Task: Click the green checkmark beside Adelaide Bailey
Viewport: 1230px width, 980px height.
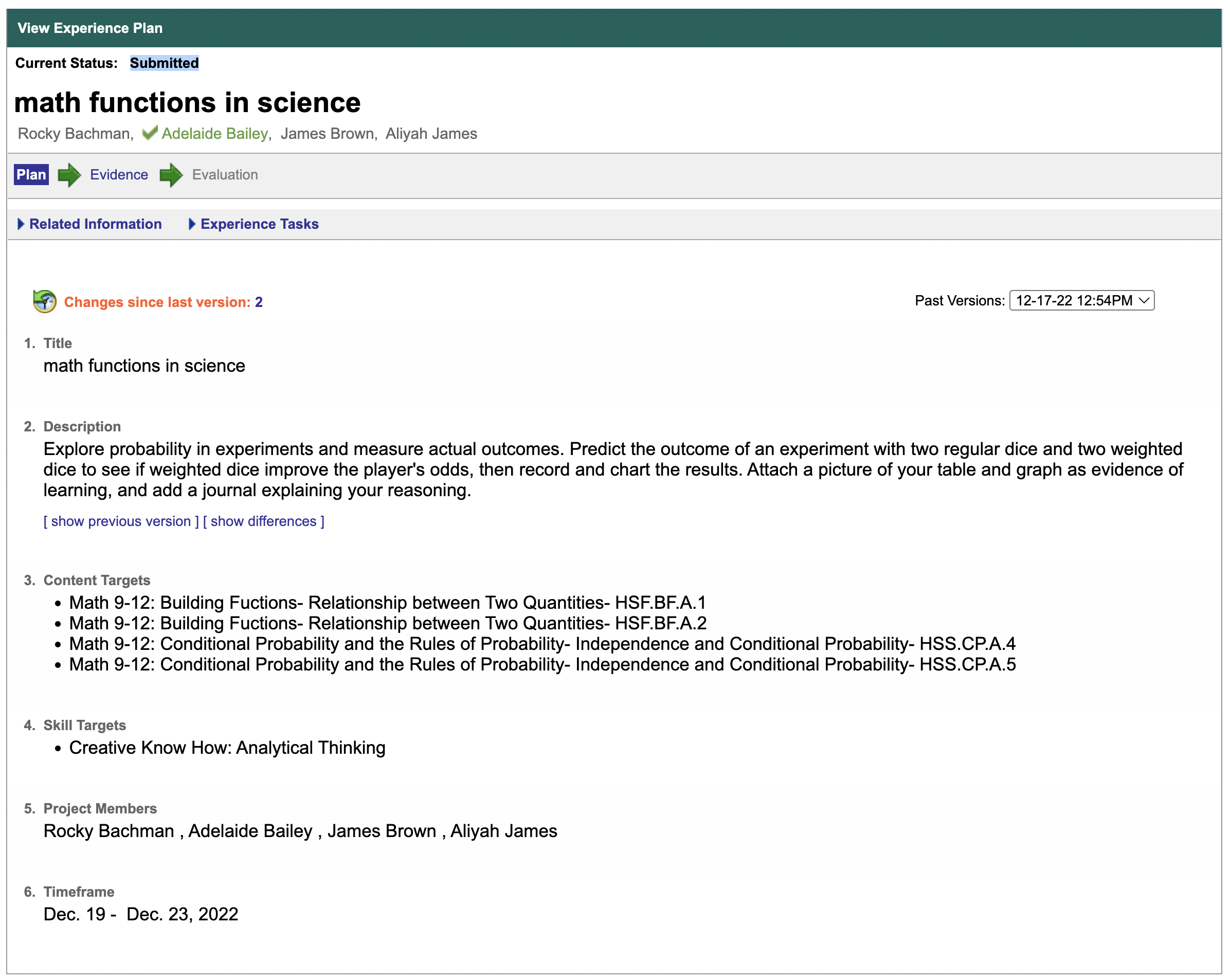Action: click(150, 134)
